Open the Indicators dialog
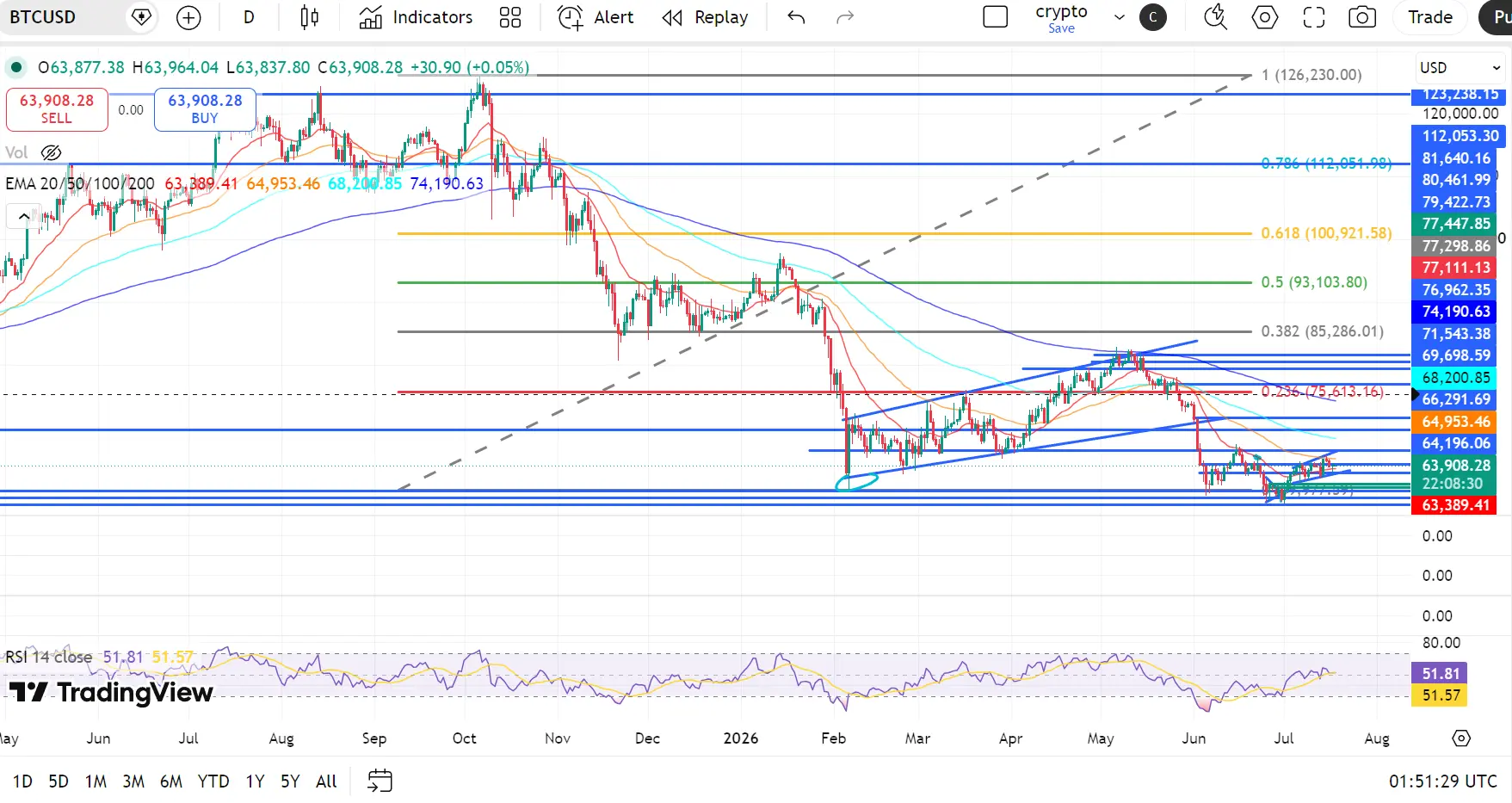This screenshot has height=803, width=1512. [x=417, y=17]
